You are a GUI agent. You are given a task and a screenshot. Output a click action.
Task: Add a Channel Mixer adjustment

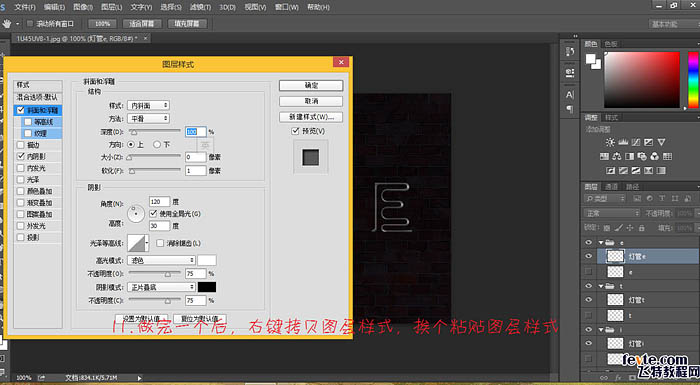pos(654,156)
